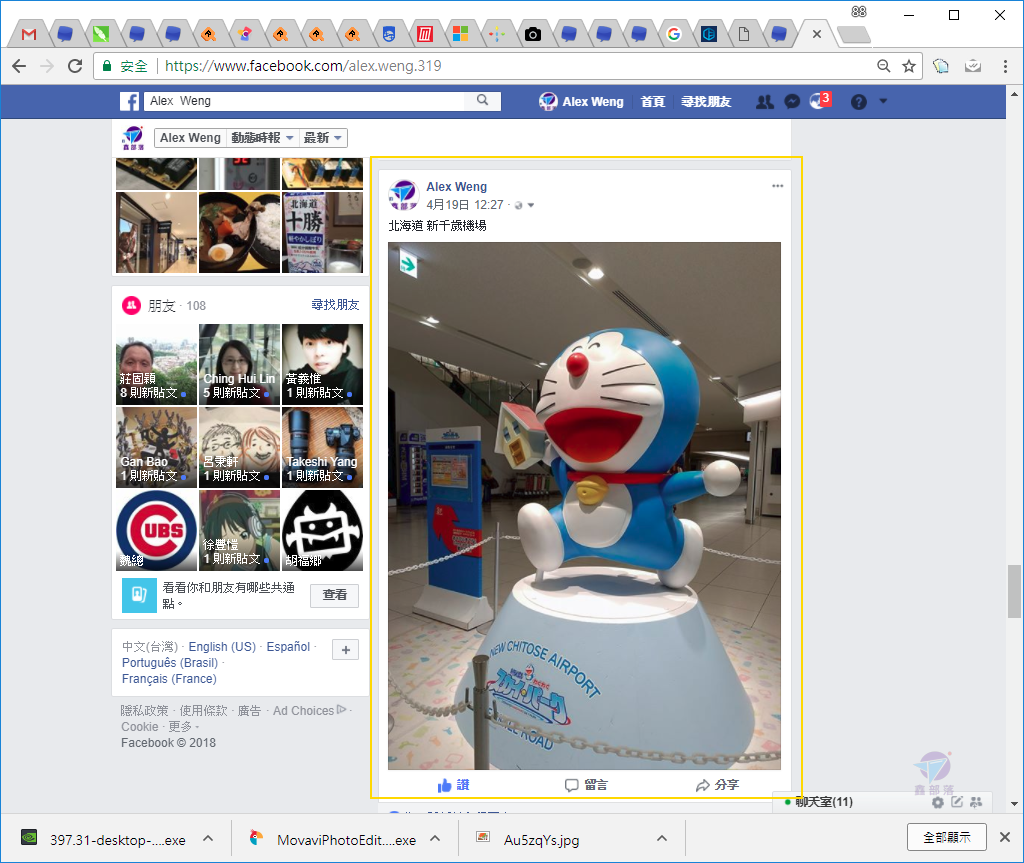Click the blue card icon beside common-things prompt
This screenshot has width=1024, height=863.
[139, 594]
